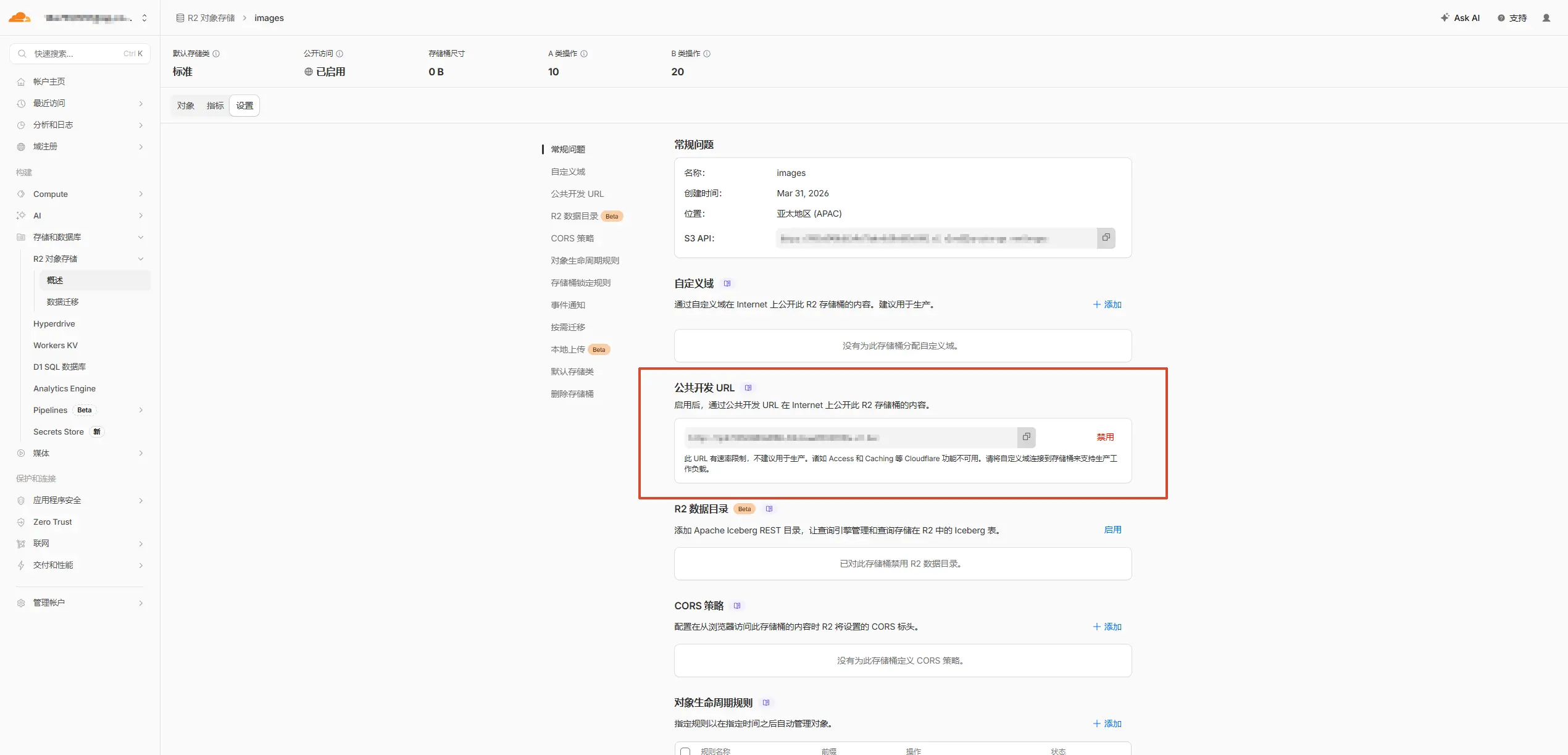Click the Ask AI sparkle button
Screen dimensions: 1568x755
coord(1460,18)
